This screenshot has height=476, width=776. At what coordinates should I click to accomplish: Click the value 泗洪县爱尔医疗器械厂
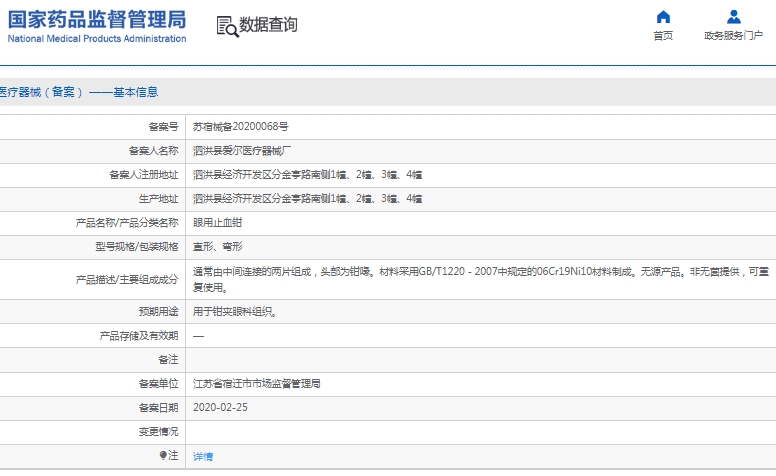click(242, 150)
